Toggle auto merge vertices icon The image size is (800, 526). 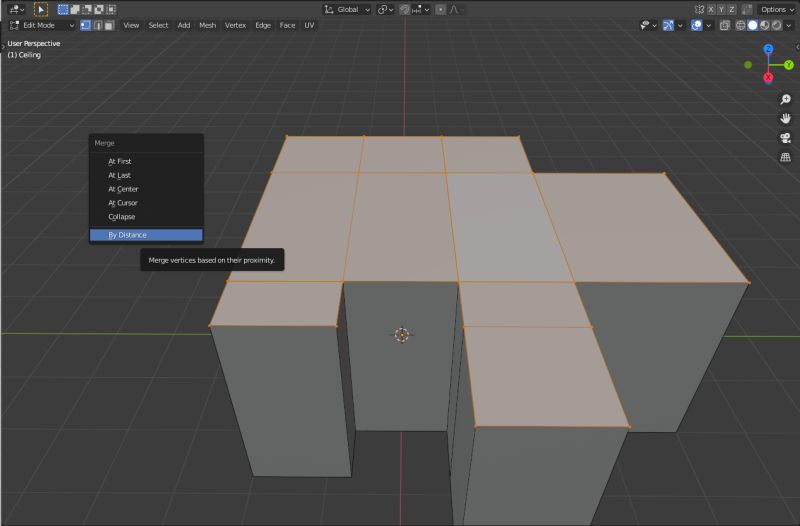pyautogui.click(x=747, y=9)
